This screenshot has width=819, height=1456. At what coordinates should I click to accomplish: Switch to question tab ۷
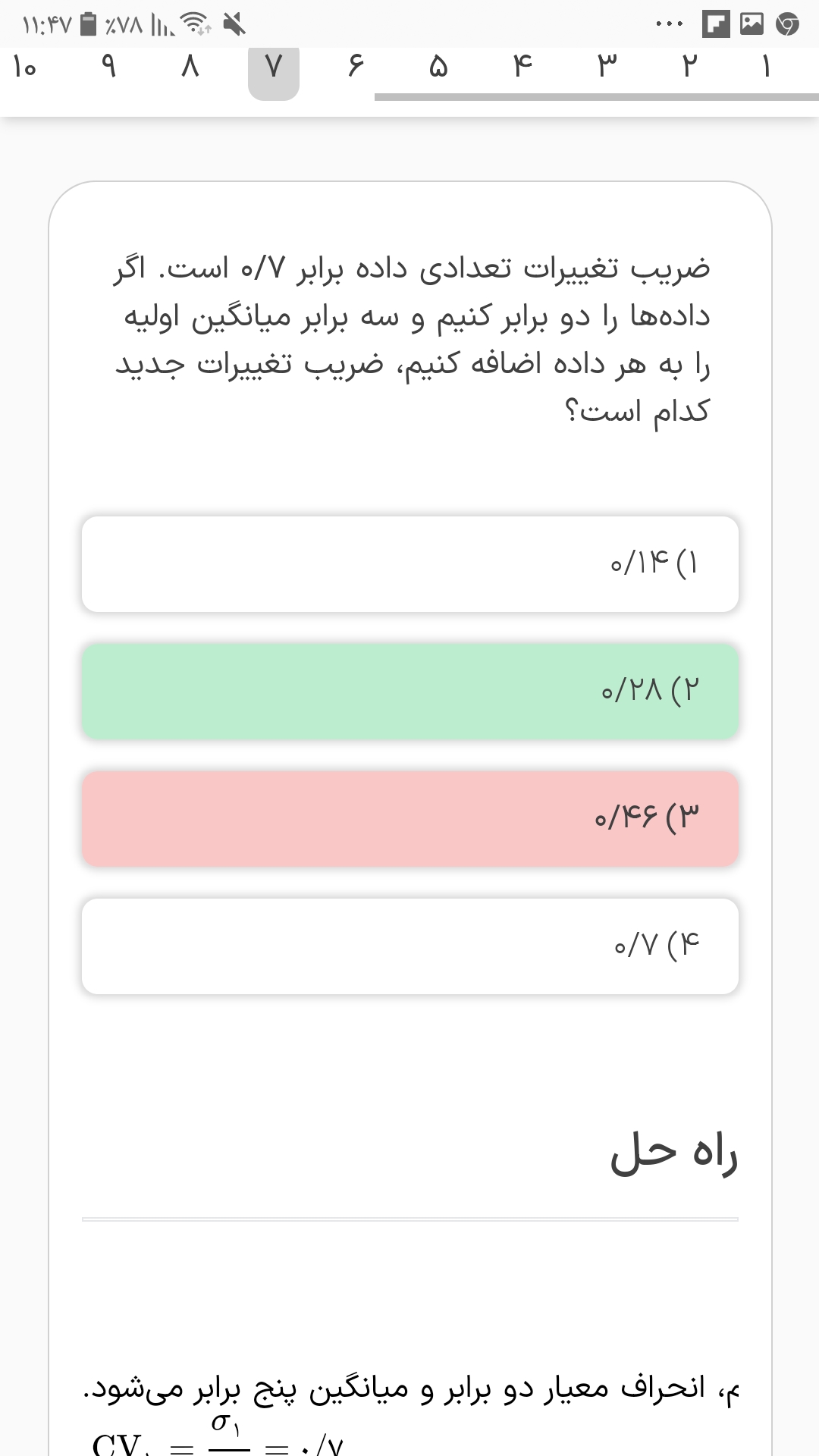274,68
